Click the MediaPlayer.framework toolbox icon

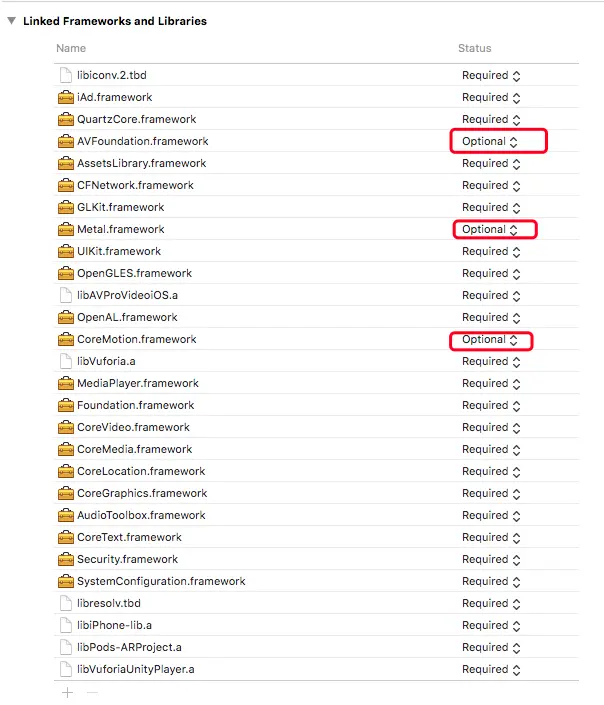[66, 384]
